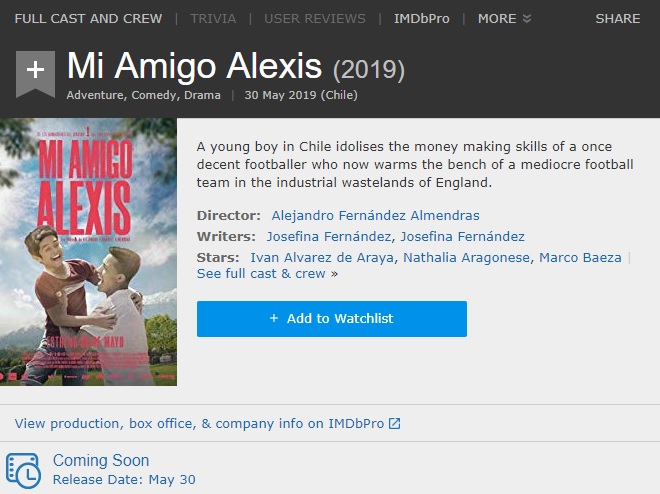Image resolution: width=660 pixels, height=494 pixels.
Task: Open director Alejandro Fernández Almendras's page
Action: [375, 216]
